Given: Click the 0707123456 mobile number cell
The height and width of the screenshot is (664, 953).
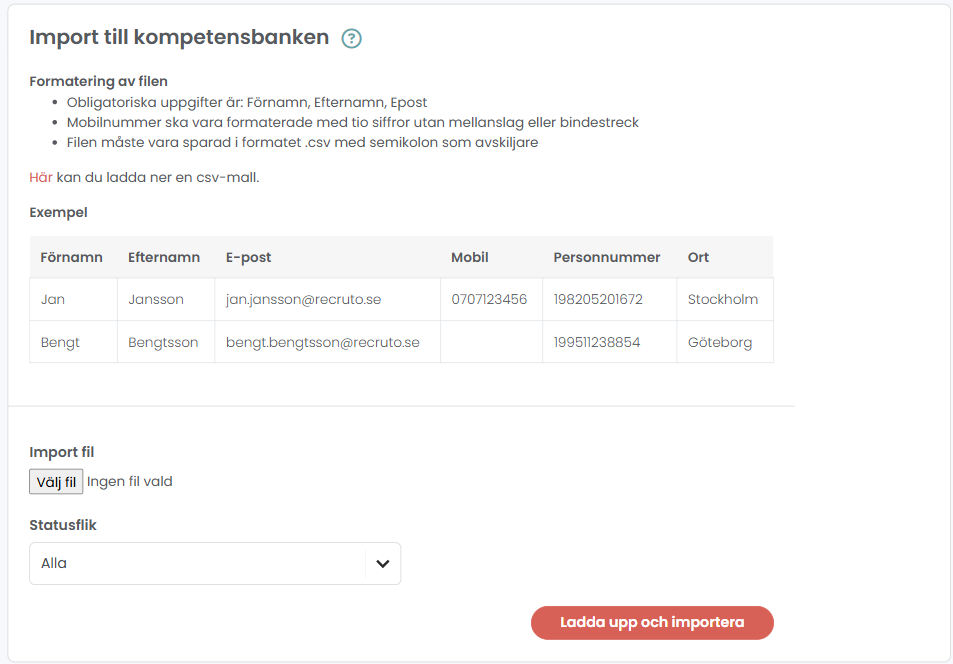Looking at the screenshot, I should pyautogui.click(x=492, y=299).
